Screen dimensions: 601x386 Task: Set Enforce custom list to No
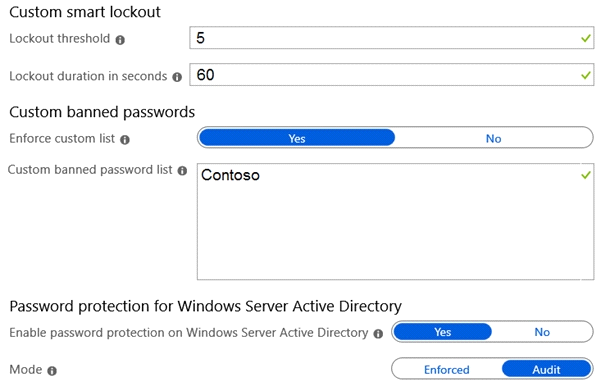coord(494,138)
